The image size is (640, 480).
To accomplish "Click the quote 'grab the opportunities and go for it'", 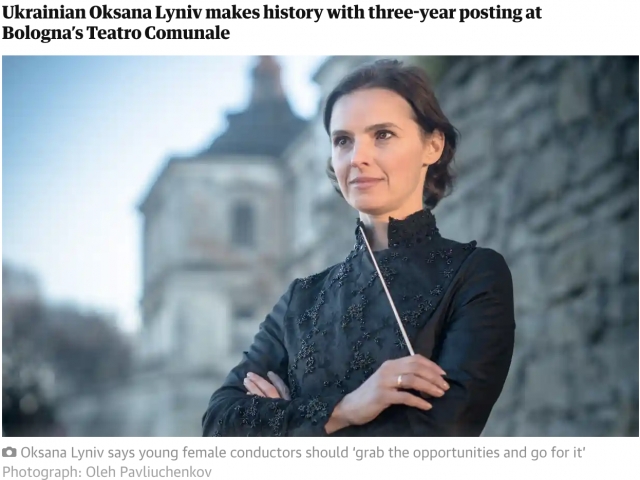I will (x=469, y=453).
